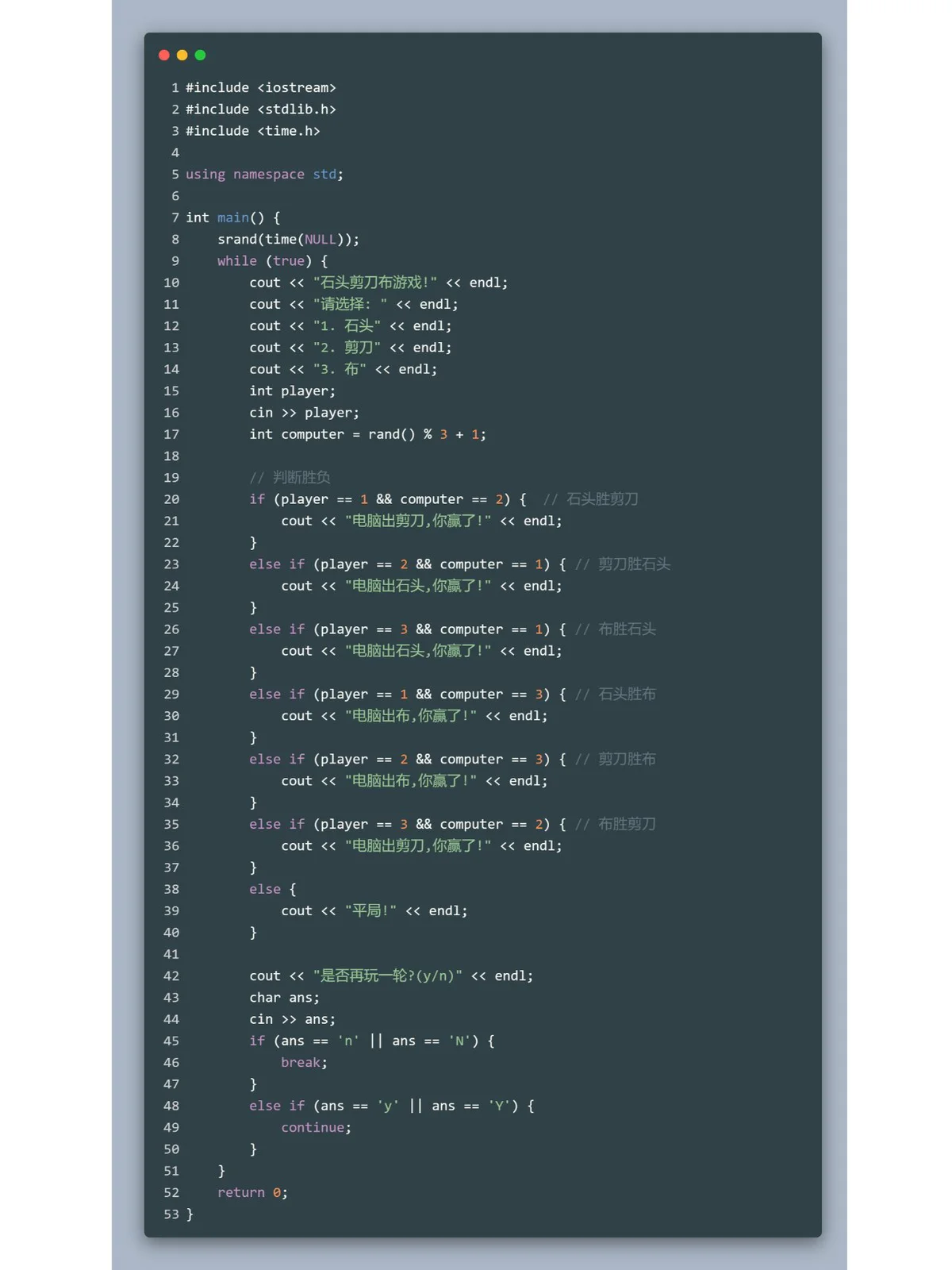952x1270 pixels.
Task: Click the 'main' function name
Action: click(232, 217)
